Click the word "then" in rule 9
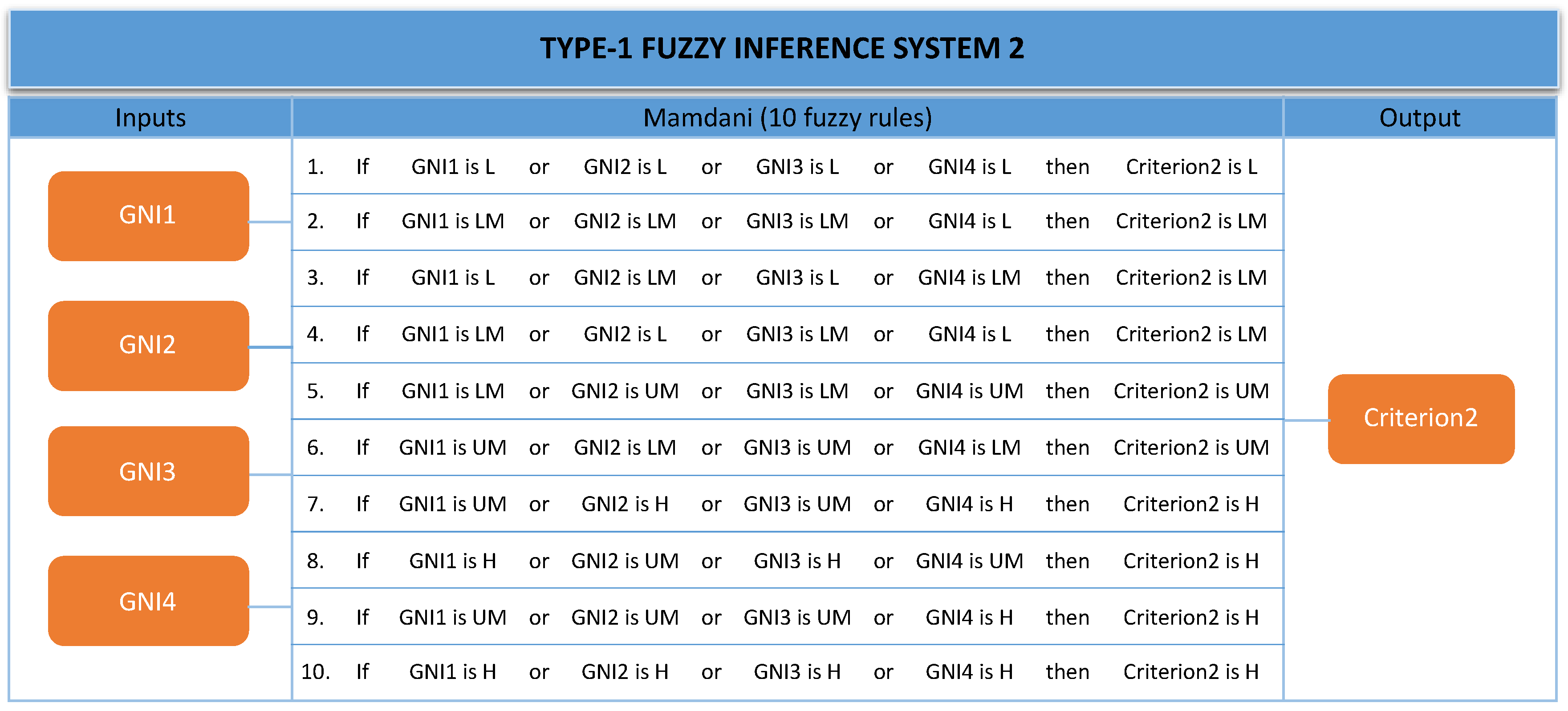This screenshot has height=711, width=1568. [x=1067, y=617]
